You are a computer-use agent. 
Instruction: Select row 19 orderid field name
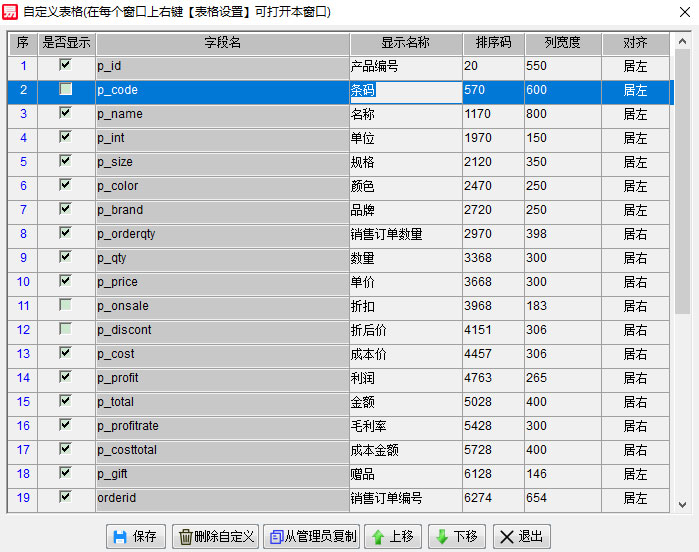(222, 498)
